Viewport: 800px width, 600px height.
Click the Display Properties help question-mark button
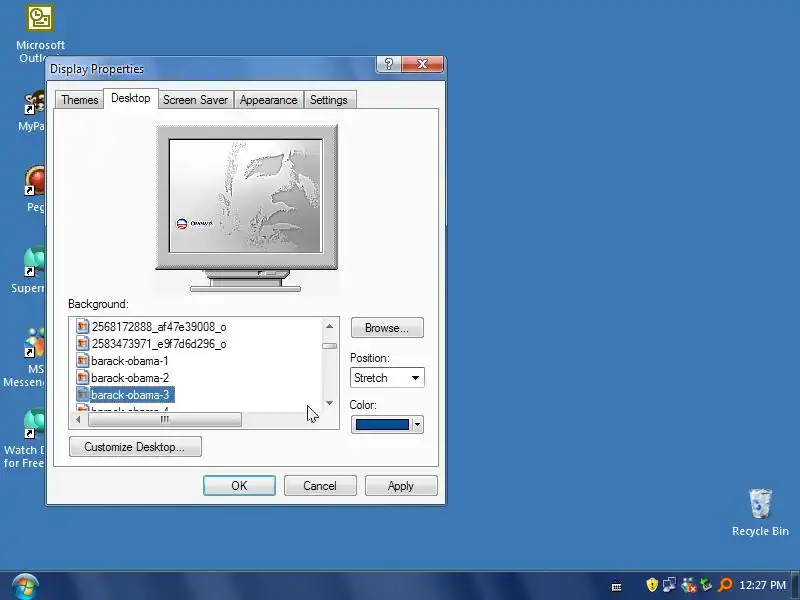389,64
